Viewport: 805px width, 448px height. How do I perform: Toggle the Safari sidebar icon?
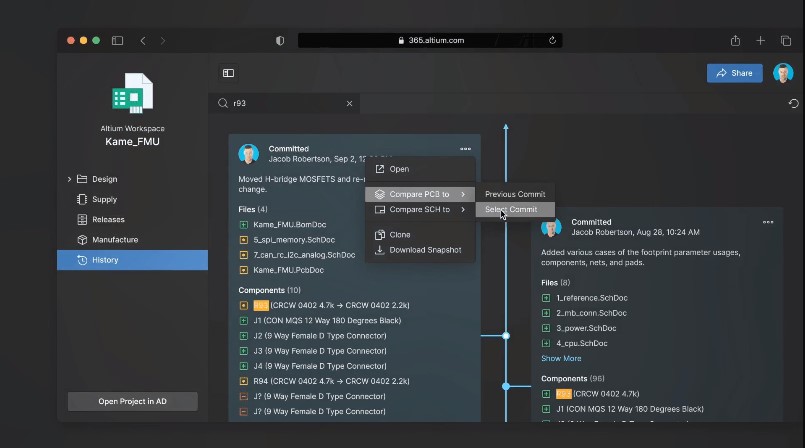[118, 41]
